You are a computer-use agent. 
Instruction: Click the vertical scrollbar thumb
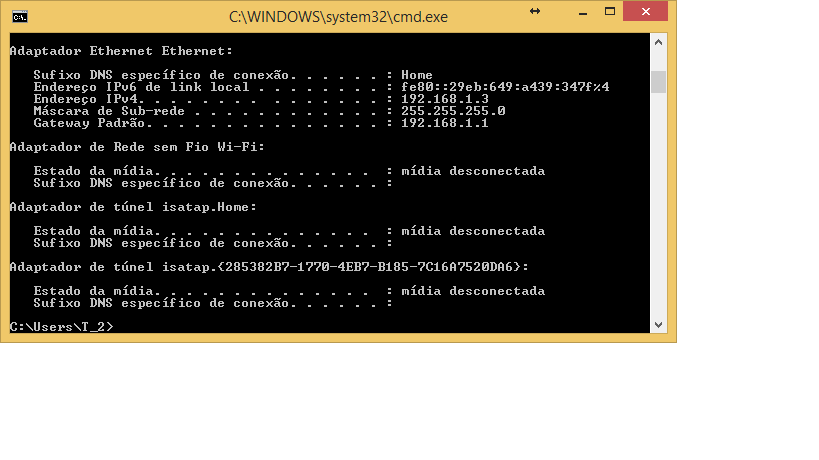(658, 82)
